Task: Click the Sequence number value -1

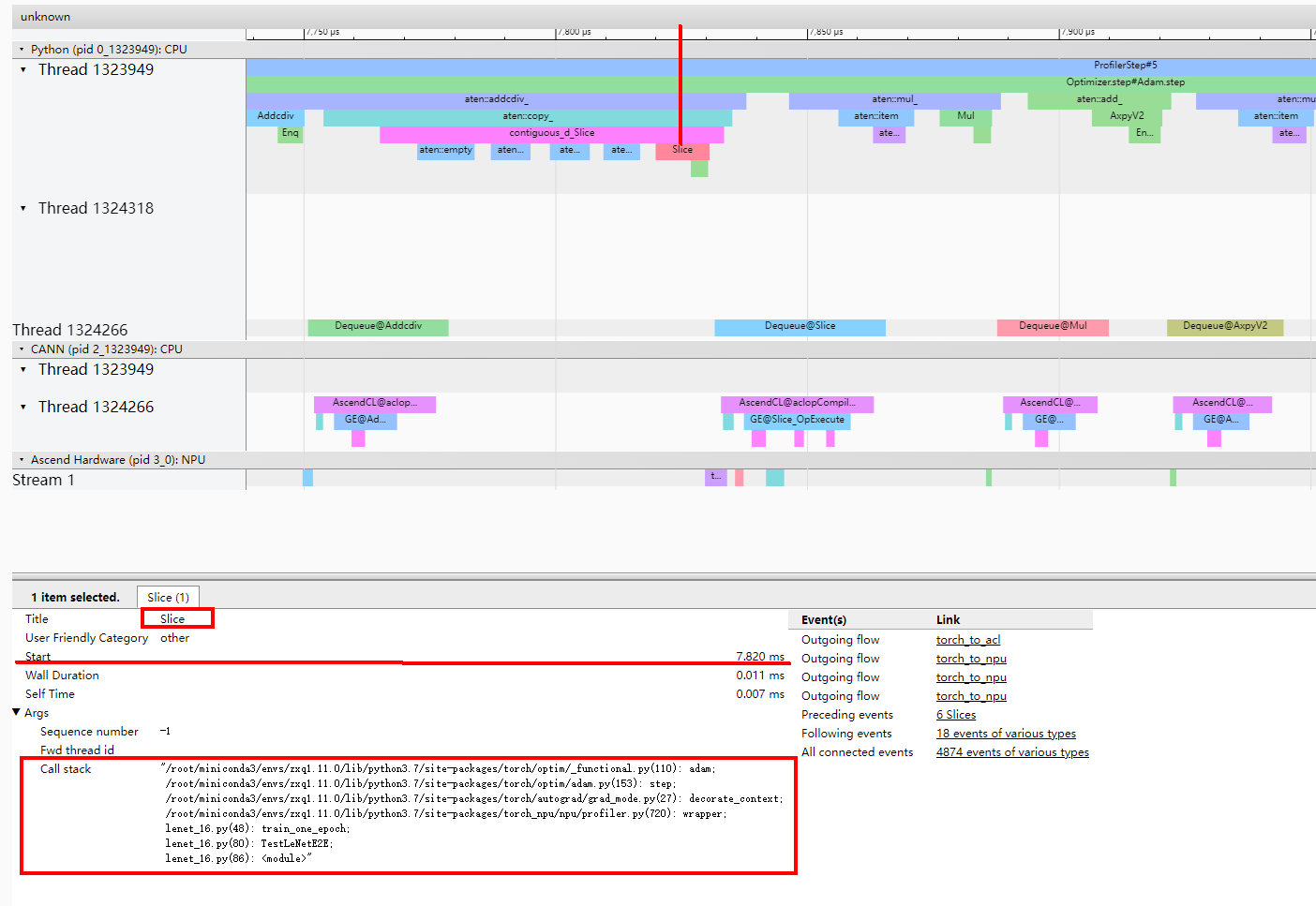Action: [165, 732]
